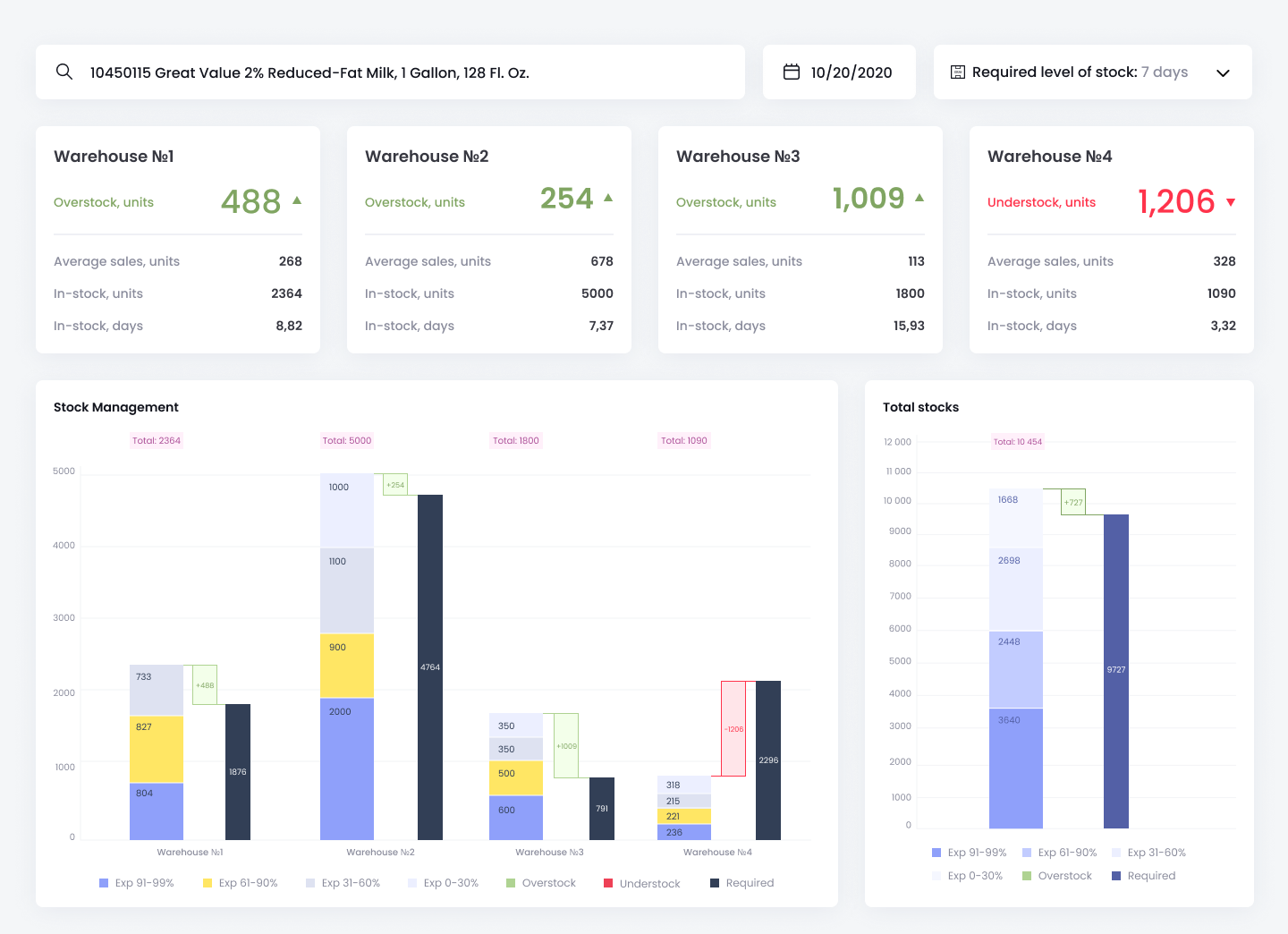
Task: Toggle Understock series in Stock Management legend
Action: click(642, 883)
